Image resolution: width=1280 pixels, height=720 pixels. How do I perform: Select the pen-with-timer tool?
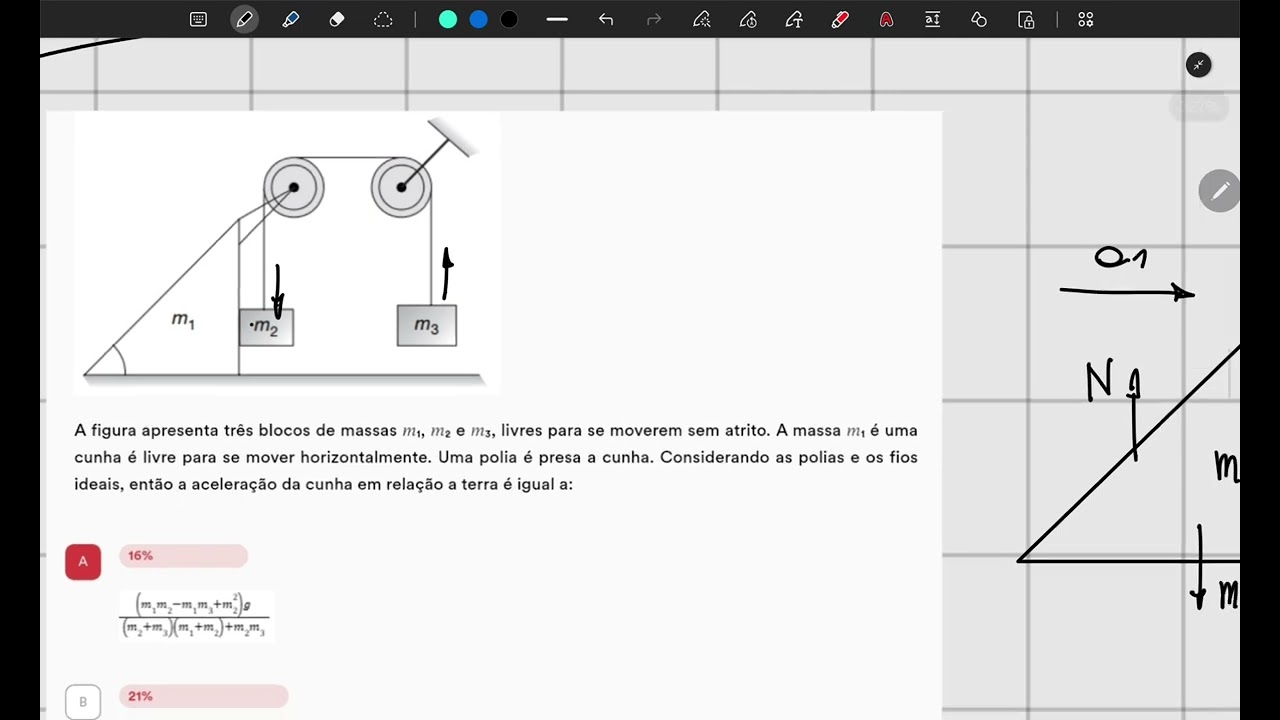click(748, 19)
